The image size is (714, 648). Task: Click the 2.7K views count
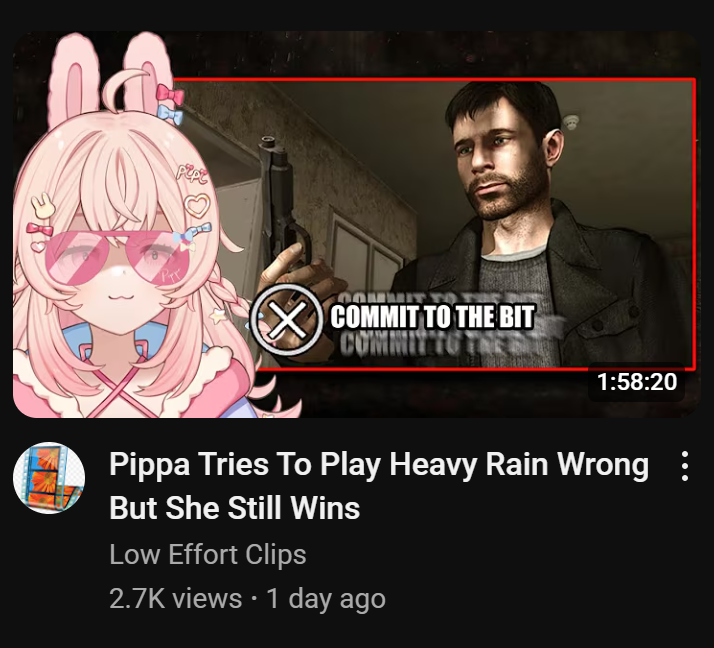point(176,598)
